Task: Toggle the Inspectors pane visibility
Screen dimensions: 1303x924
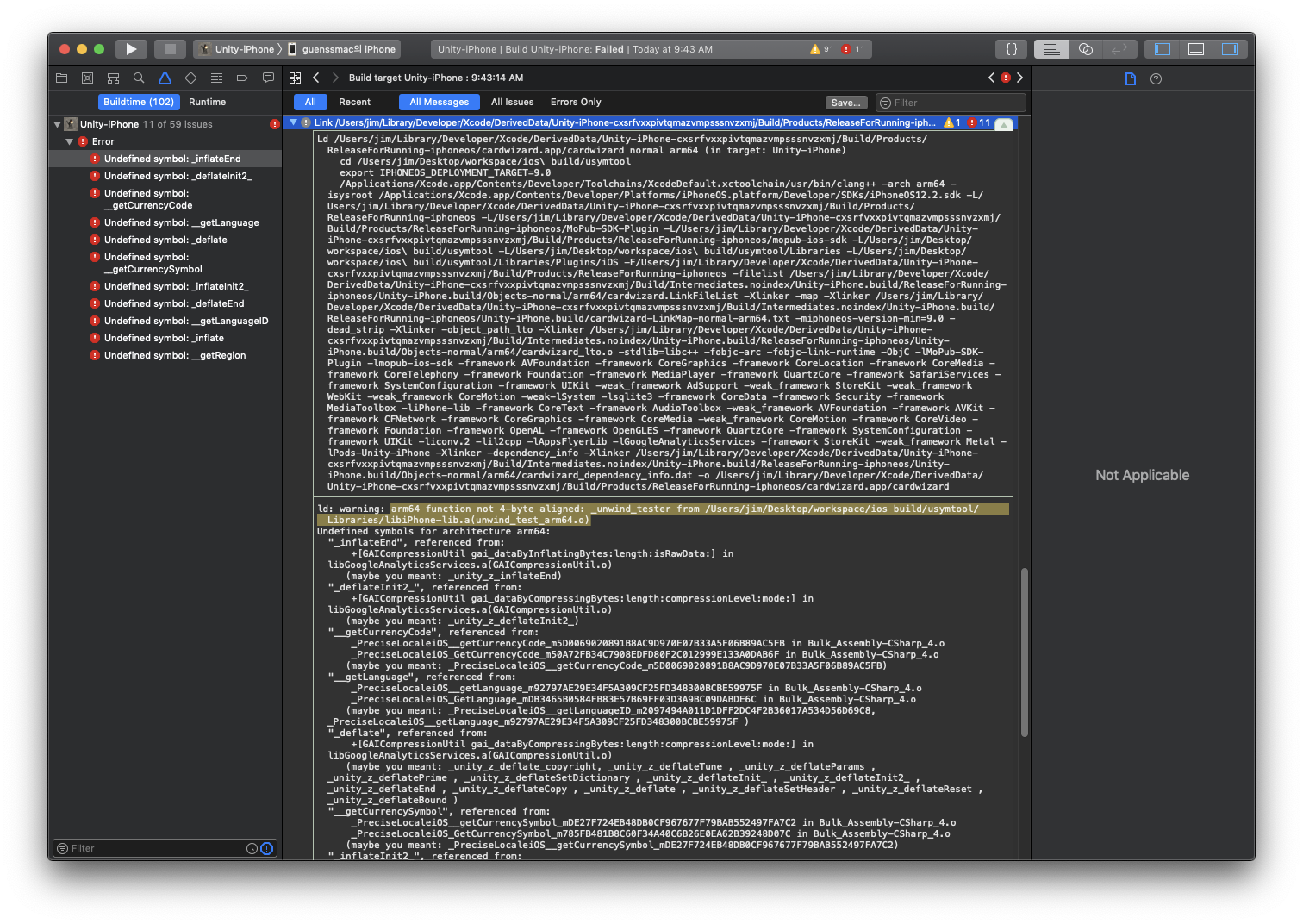Action: click(1230, 49)
